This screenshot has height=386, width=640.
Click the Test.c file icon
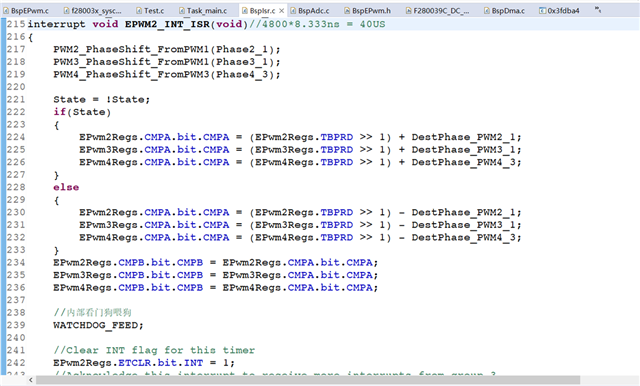click(x=139, y=11)
